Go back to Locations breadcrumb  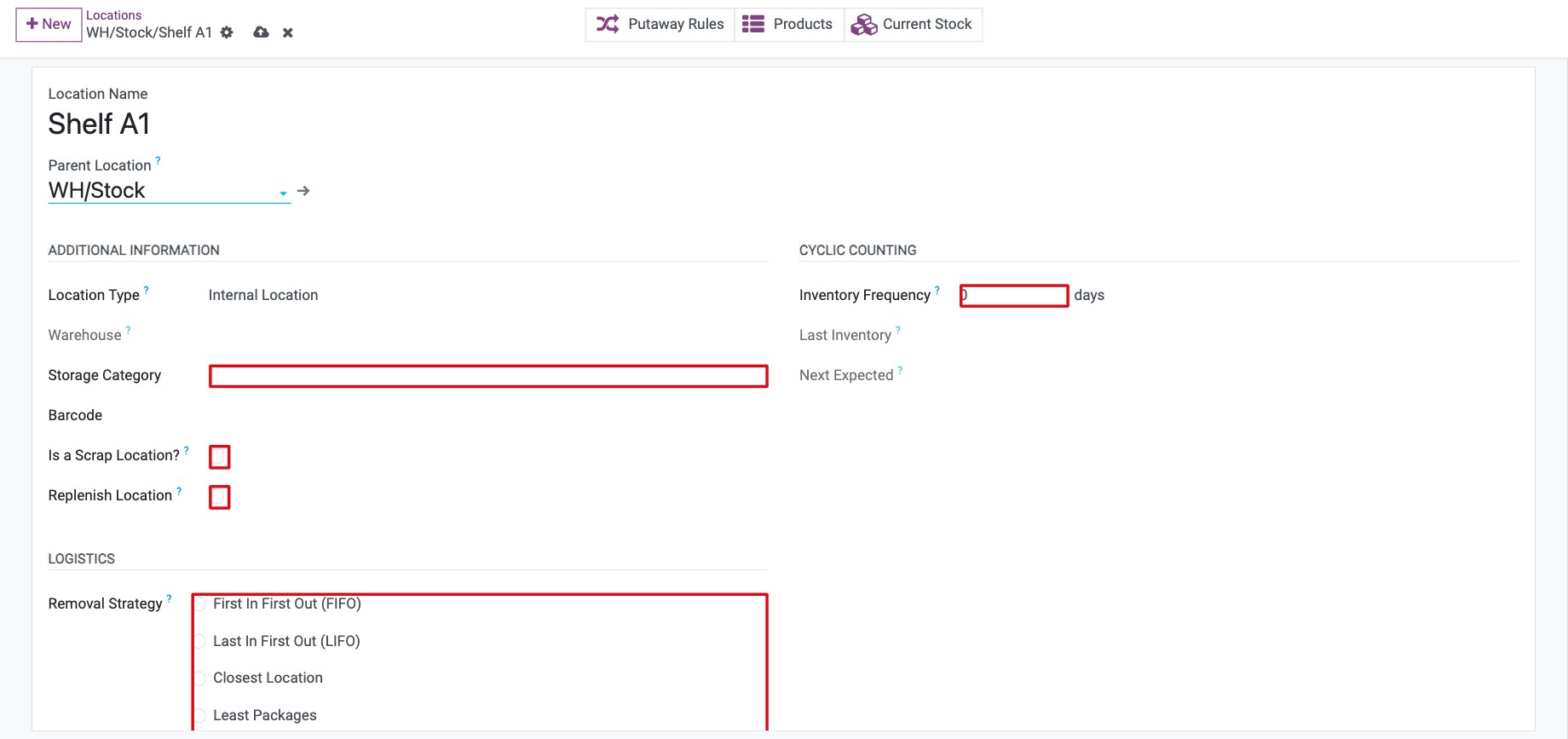coord(113,15)
